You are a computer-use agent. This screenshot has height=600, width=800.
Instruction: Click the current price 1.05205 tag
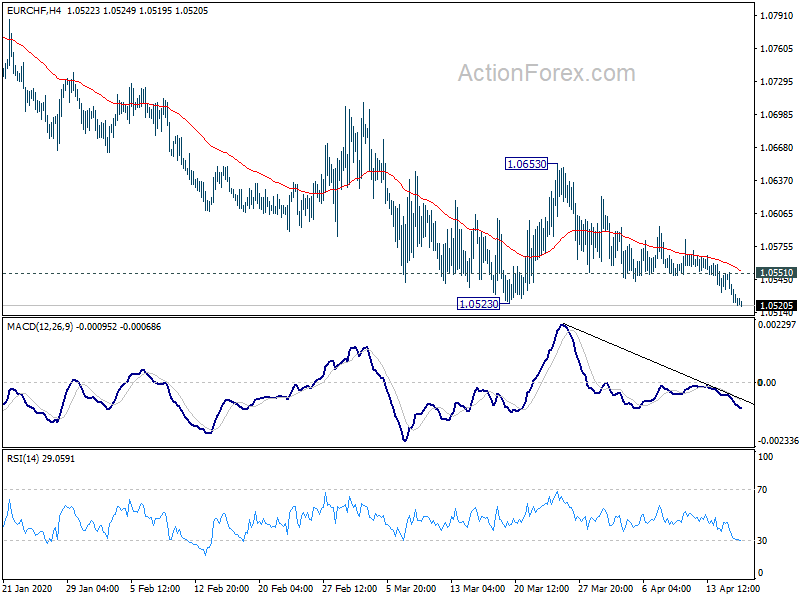point(777,306)
